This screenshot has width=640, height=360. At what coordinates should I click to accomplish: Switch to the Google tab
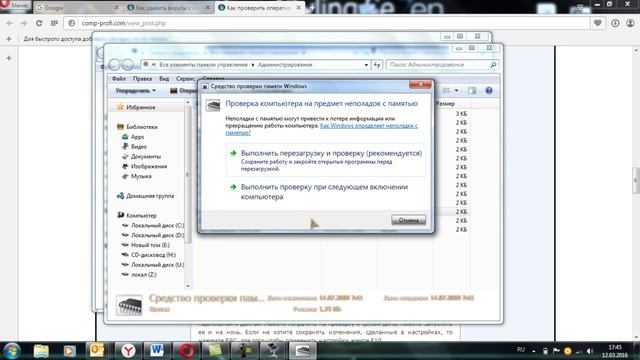pos(78,7)
